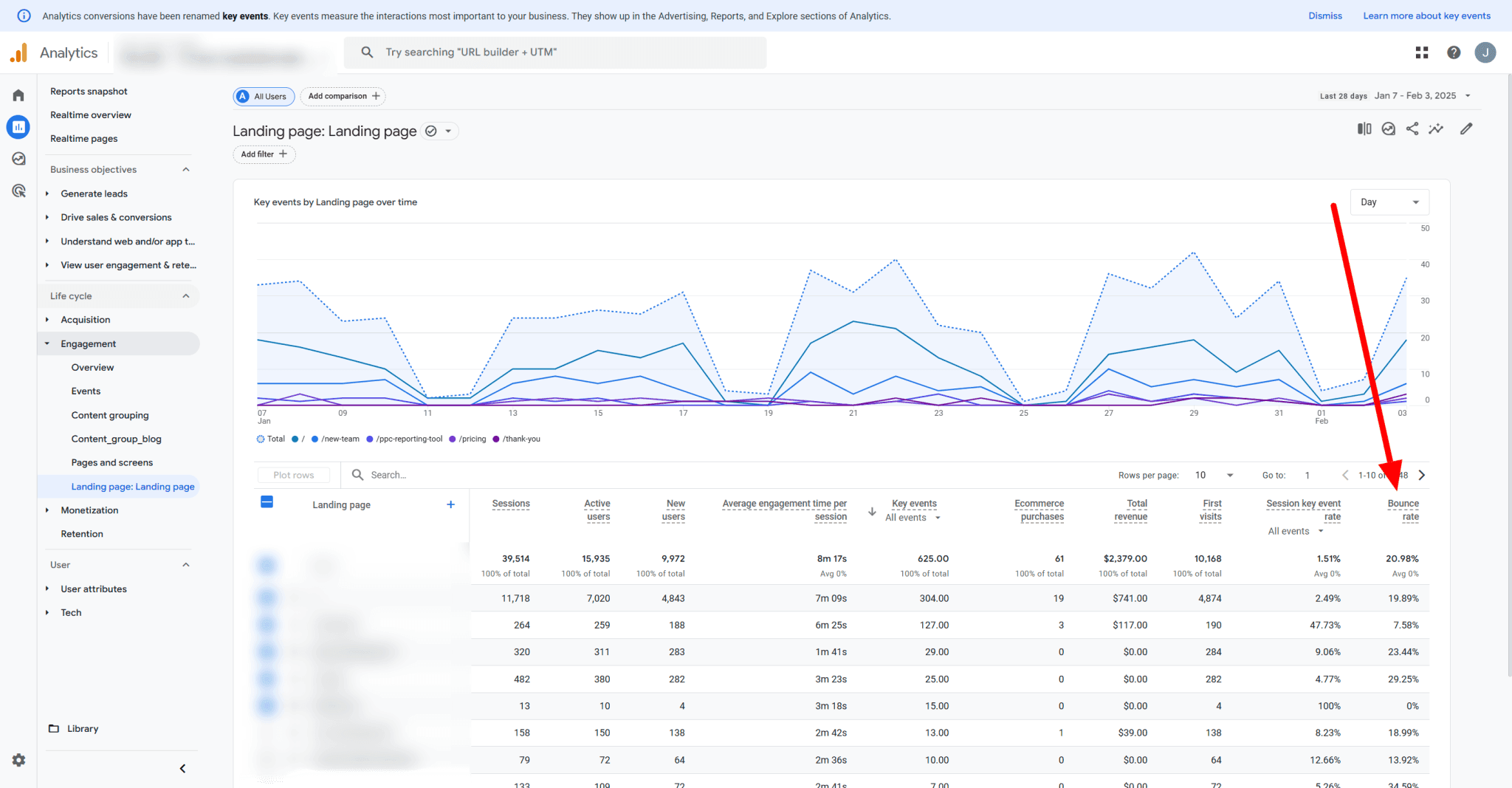1512x788 pixels.
Task: Collapse the Life cycle section
Action: (x=186, y=295)
